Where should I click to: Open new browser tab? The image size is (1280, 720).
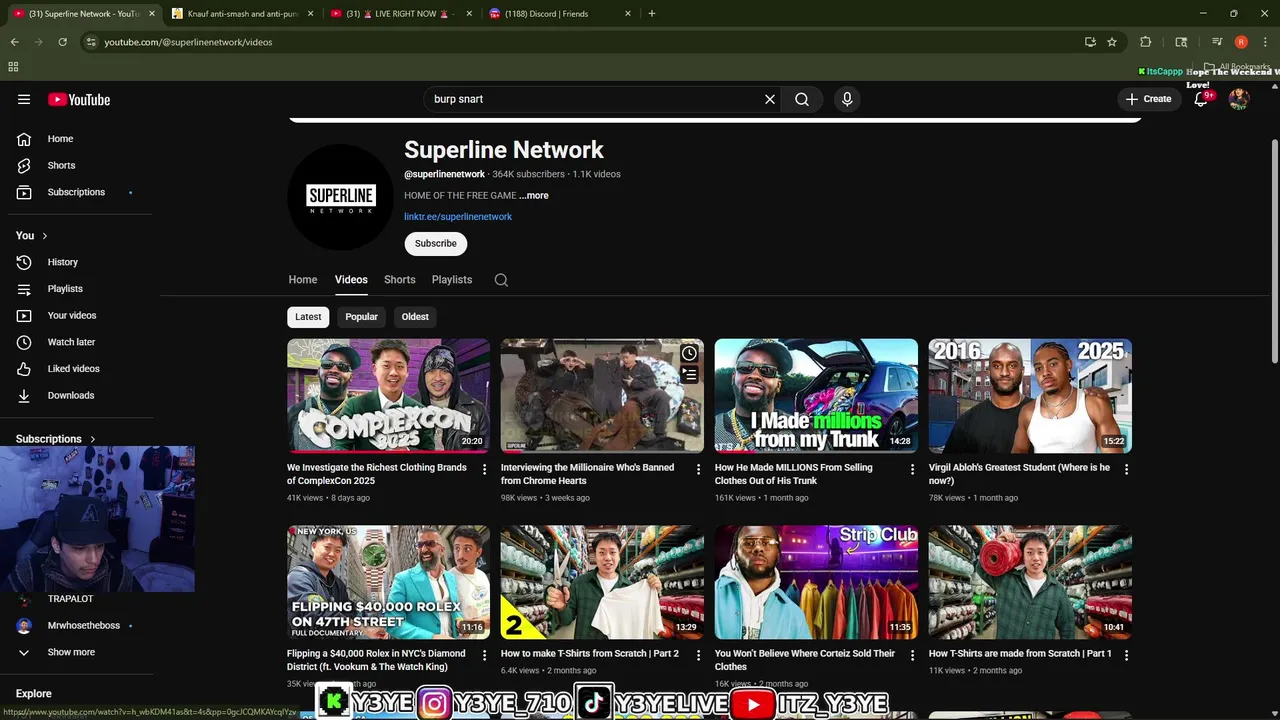pos(652,14)
